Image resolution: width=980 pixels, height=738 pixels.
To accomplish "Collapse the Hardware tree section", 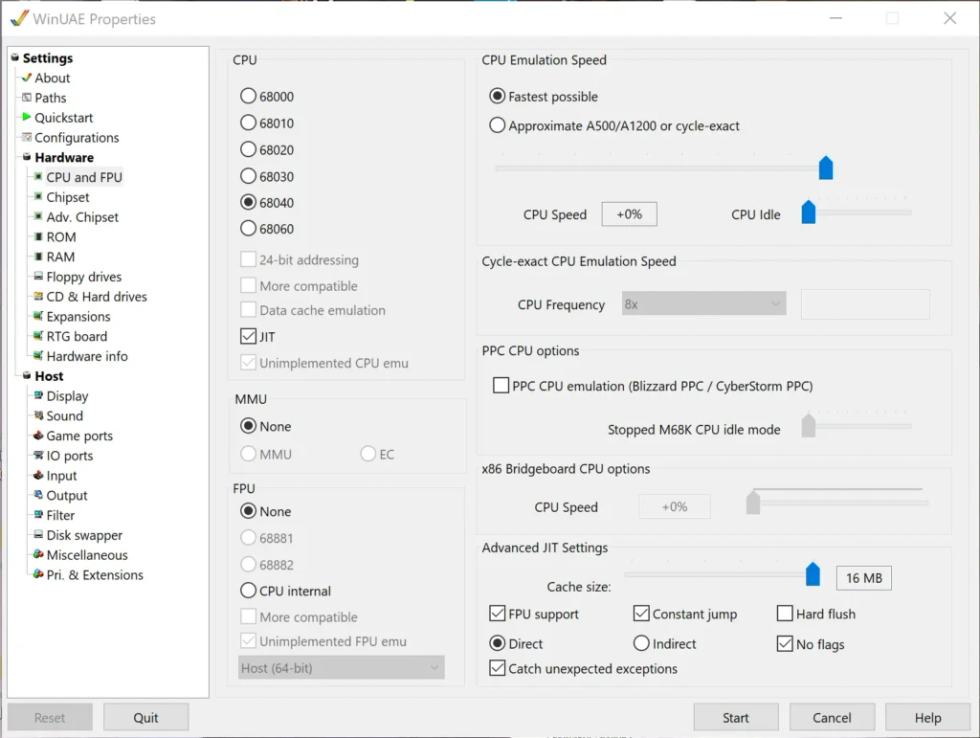I will 27,157.
